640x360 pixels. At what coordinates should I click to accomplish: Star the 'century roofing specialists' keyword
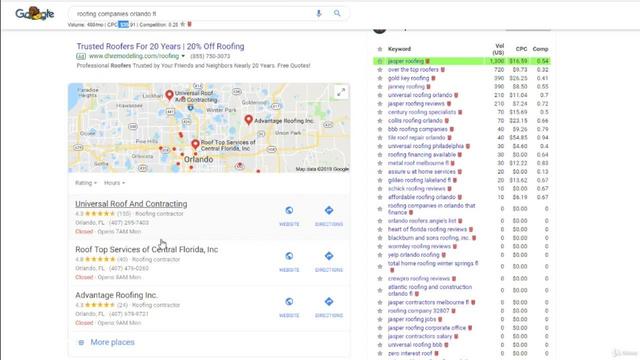[x=380, y=112]
